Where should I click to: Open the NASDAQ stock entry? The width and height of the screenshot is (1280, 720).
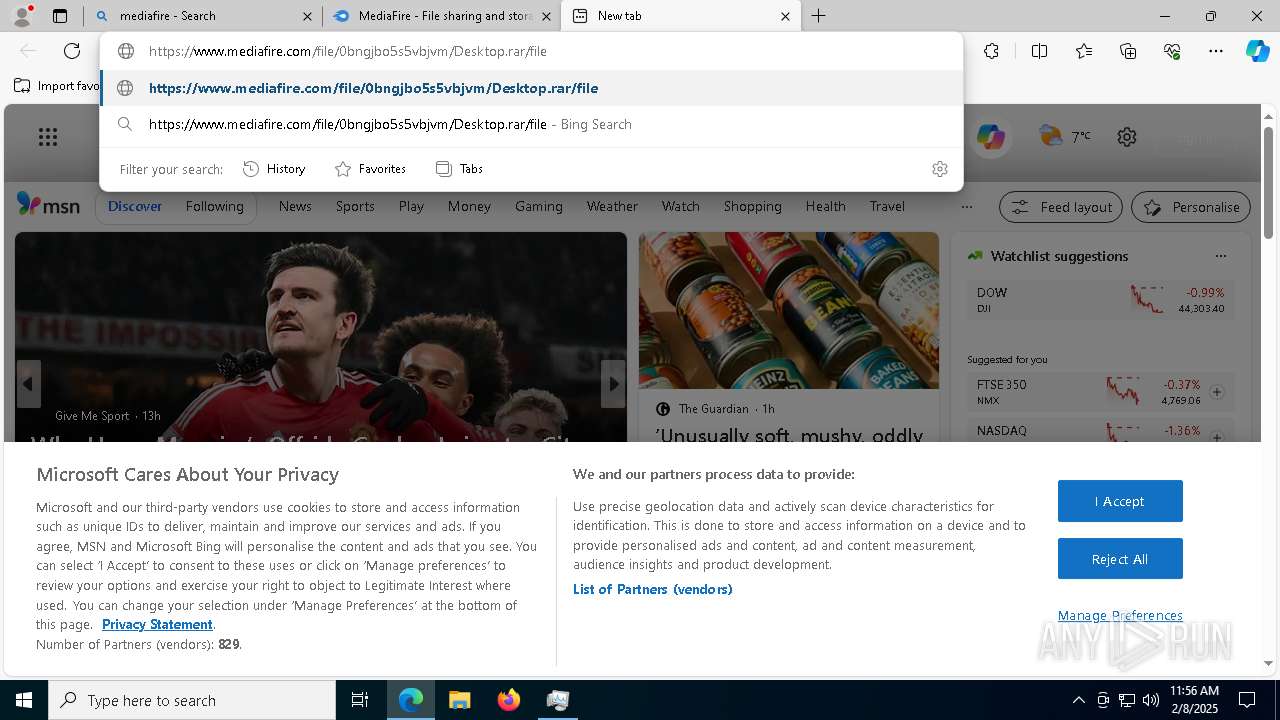click(x=1100, y=432)
